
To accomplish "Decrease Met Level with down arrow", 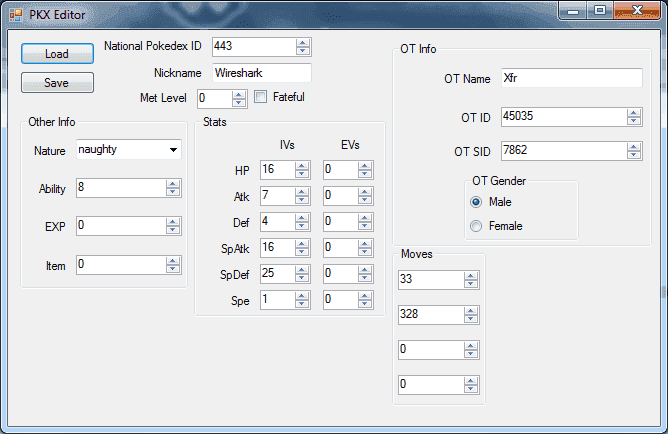I will click(x=239, y=103).
